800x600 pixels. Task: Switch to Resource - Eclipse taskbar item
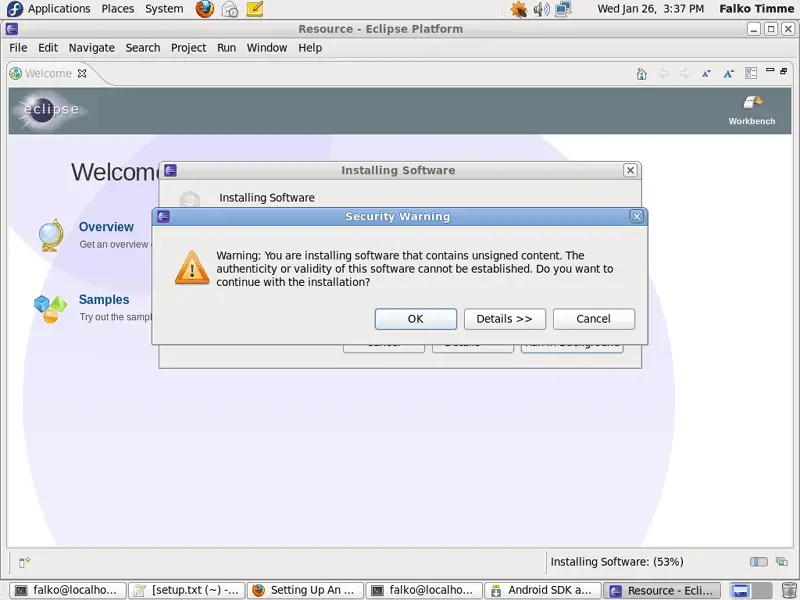pos(662,590)
